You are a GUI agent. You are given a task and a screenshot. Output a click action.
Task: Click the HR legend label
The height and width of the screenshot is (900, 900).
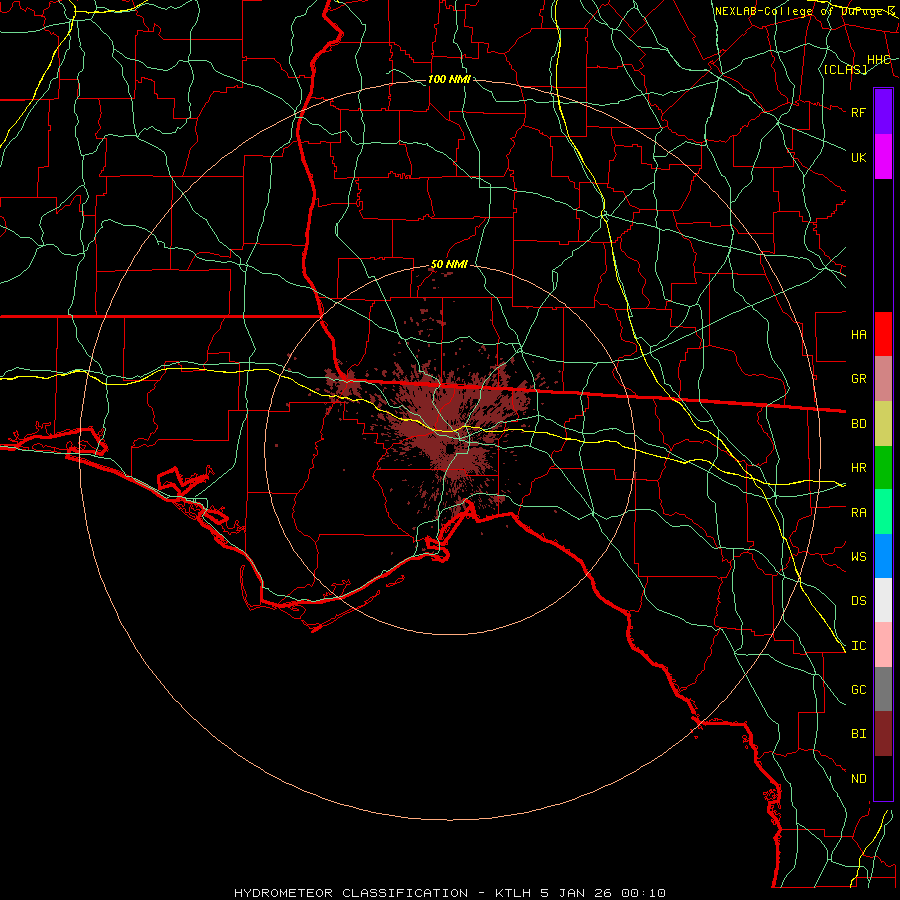point(859,468)
